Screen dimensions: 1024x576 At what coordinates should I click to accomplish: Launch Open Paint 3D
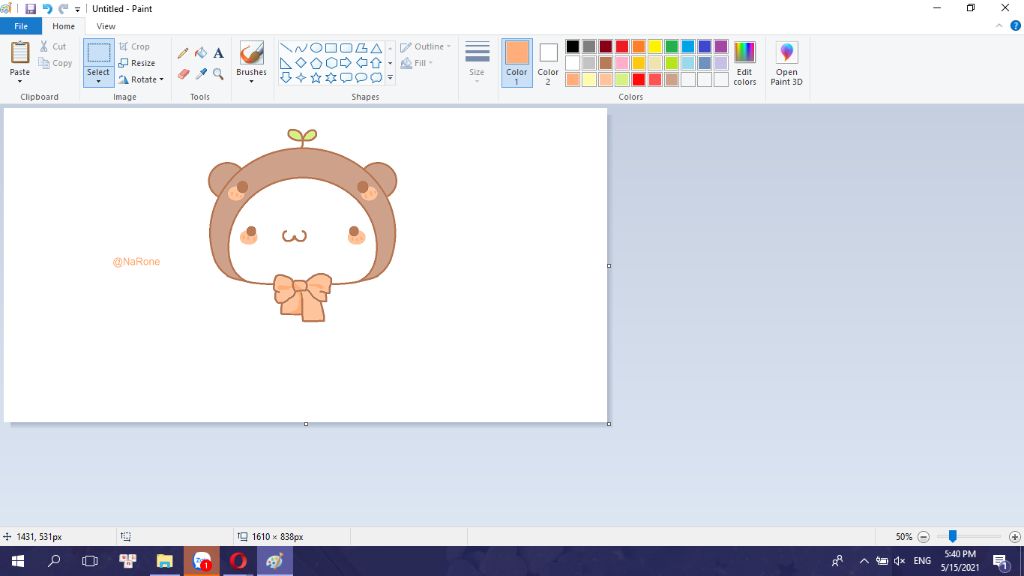click(x=786, y=63)
